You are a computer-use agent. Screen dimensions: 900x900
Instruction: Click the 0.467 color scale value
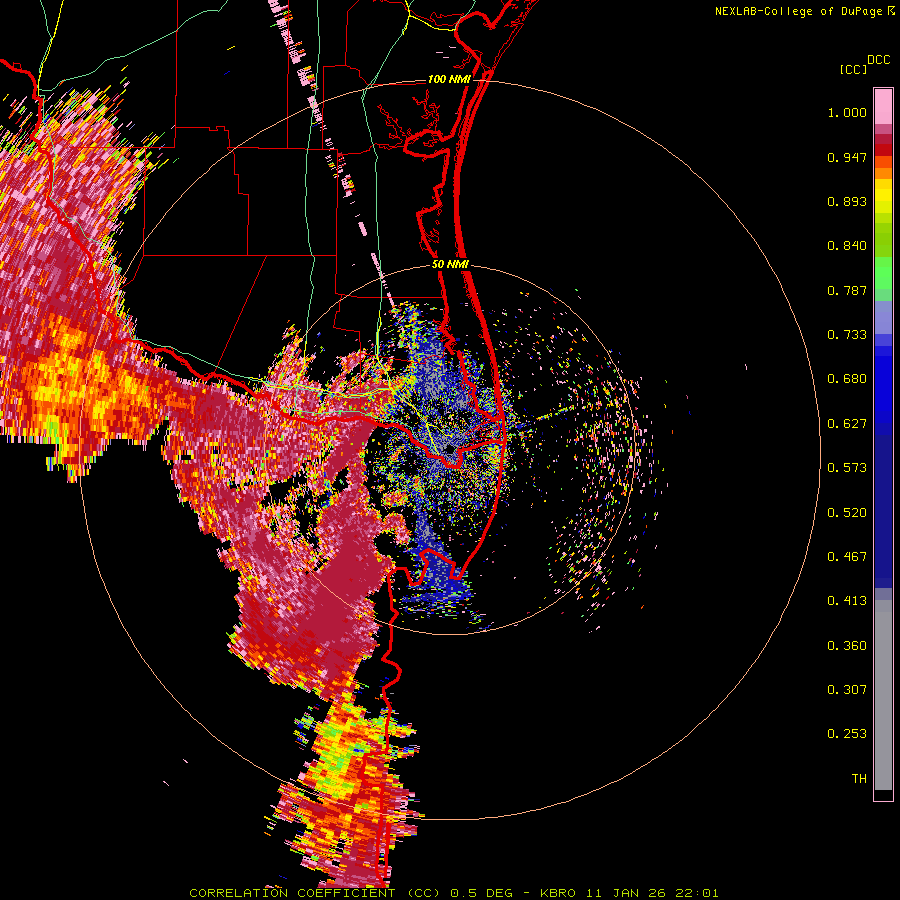coord(847,557)
